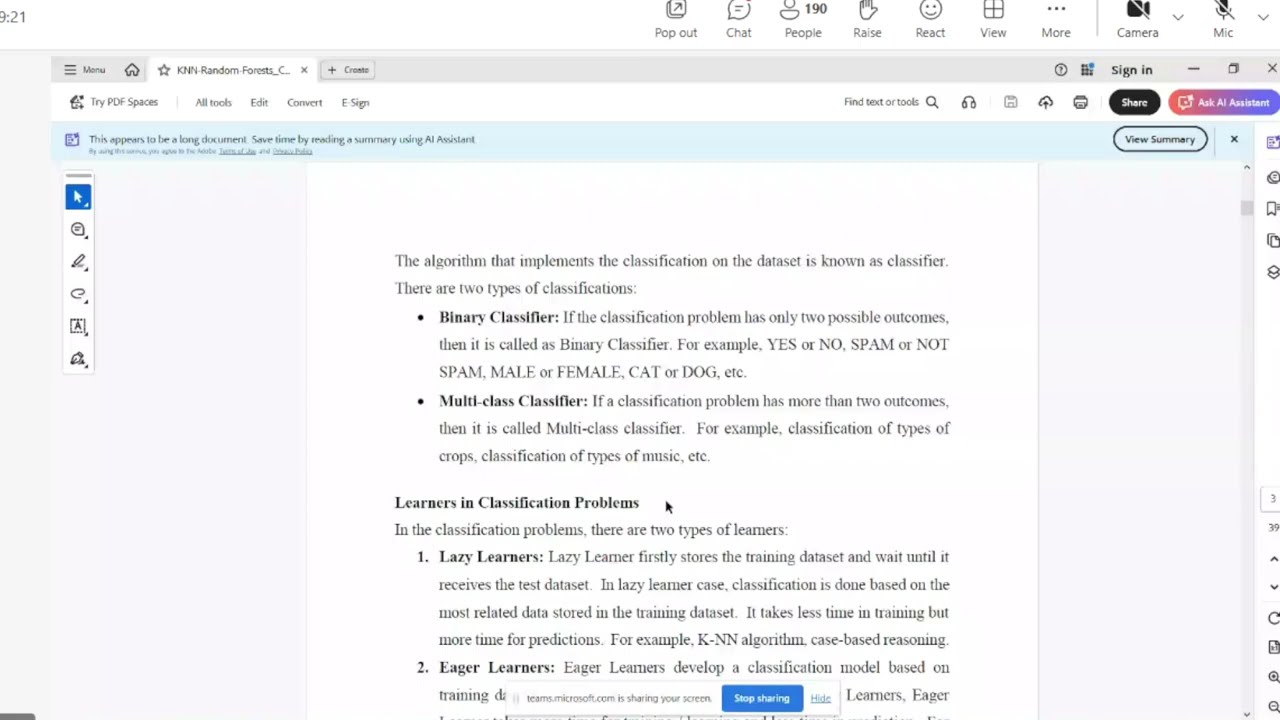Open Acrobat help question mark
This screenshot has height=720, width=1280.
[x=1060, y=70]
